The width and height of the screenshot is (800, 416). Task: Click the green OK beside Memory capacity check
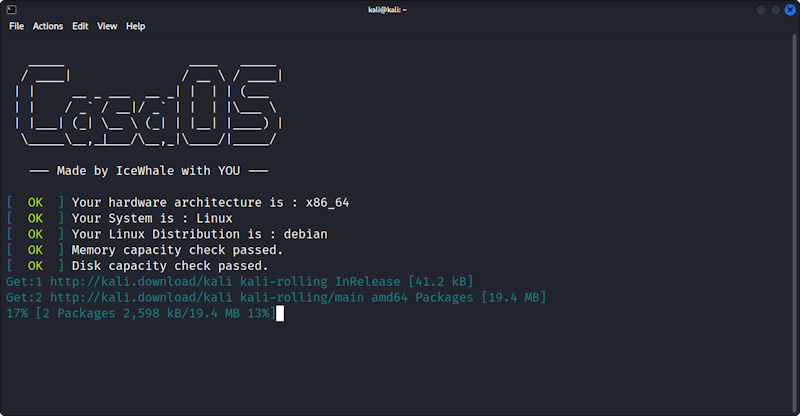pos(35,250)
